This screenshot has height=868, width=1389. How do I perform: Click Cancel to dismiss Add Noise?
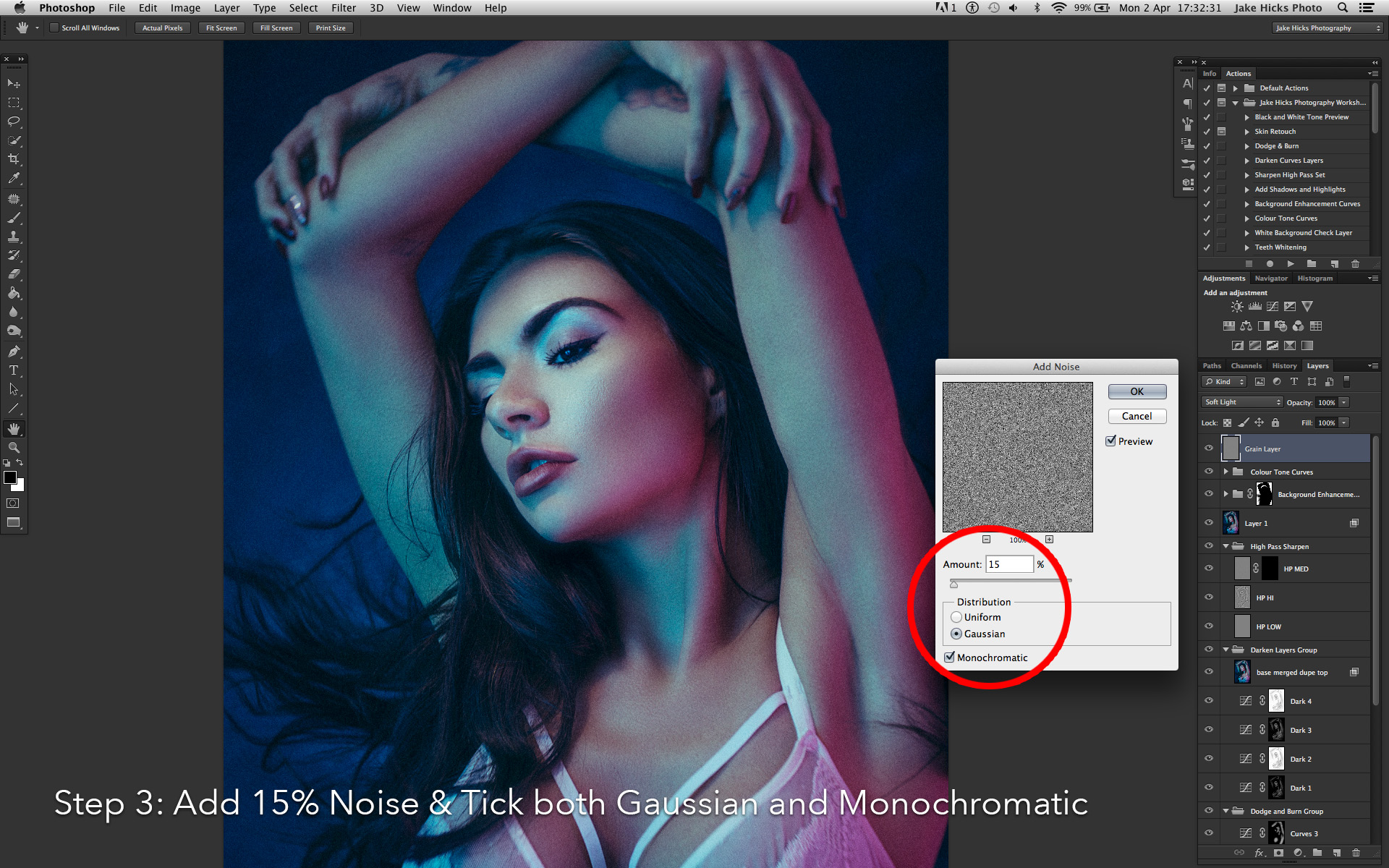(x=1137, y=416)
